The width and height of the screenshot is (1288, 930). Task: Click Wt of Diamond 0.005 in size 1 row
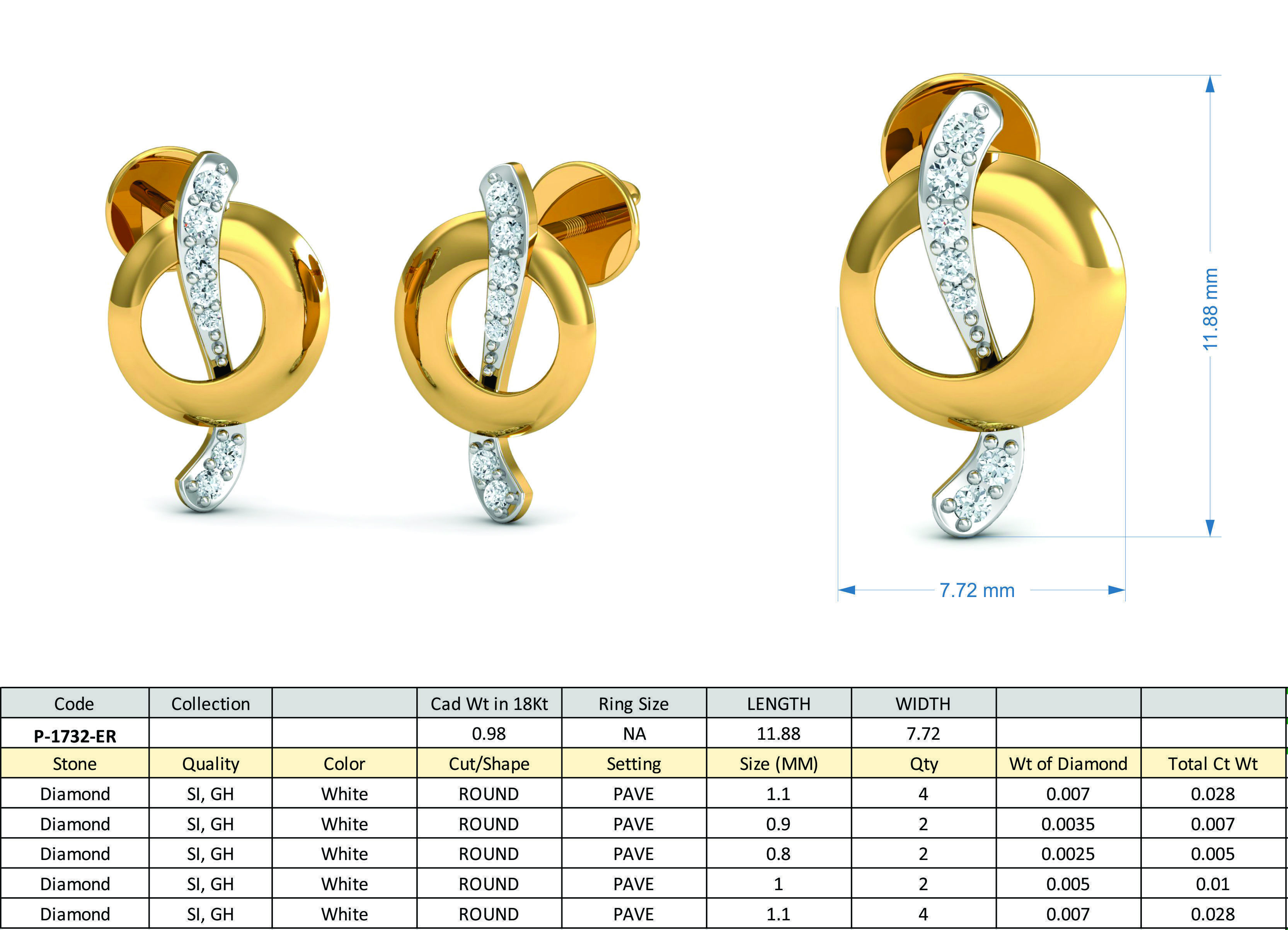tap(1068, 884)
